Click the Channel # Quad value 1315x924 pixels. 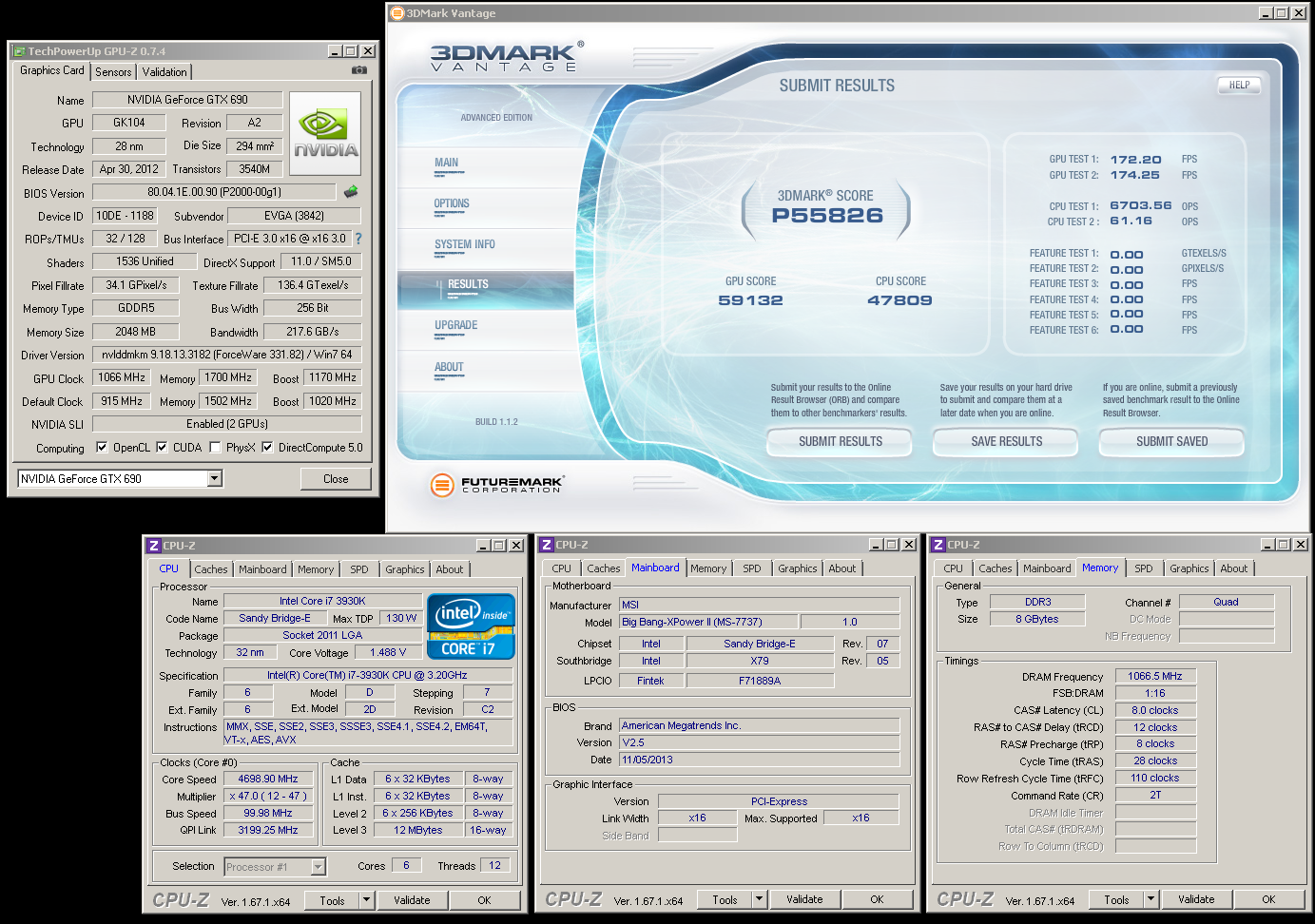tap(1227, 602)
